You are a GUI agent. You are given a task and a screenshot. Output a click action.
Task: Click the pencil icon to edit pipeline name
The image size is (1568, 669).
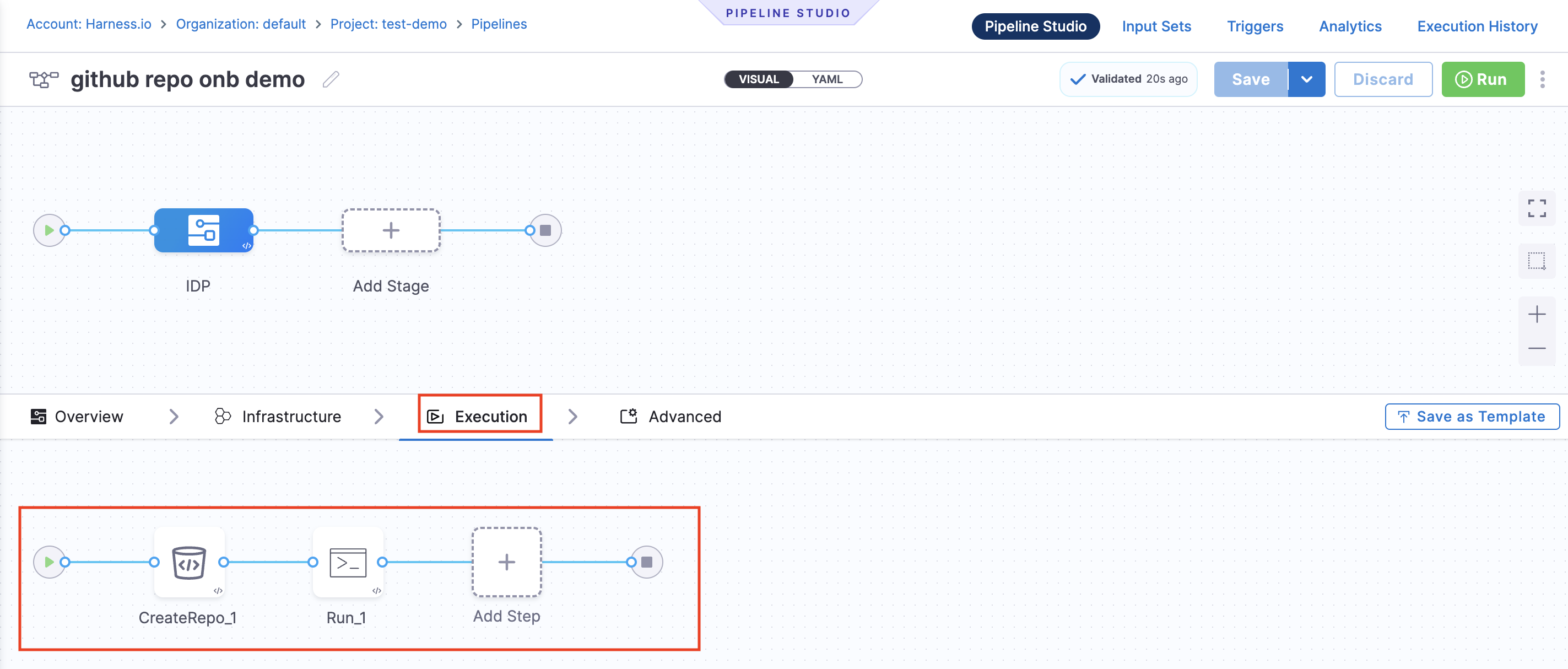tap(331, 79)
